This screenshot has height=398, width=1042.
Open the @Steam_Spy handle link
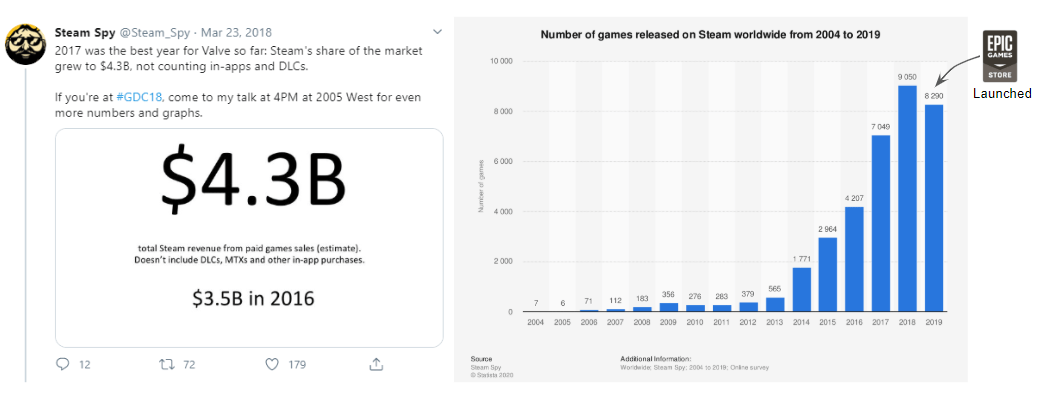(156, 33)
